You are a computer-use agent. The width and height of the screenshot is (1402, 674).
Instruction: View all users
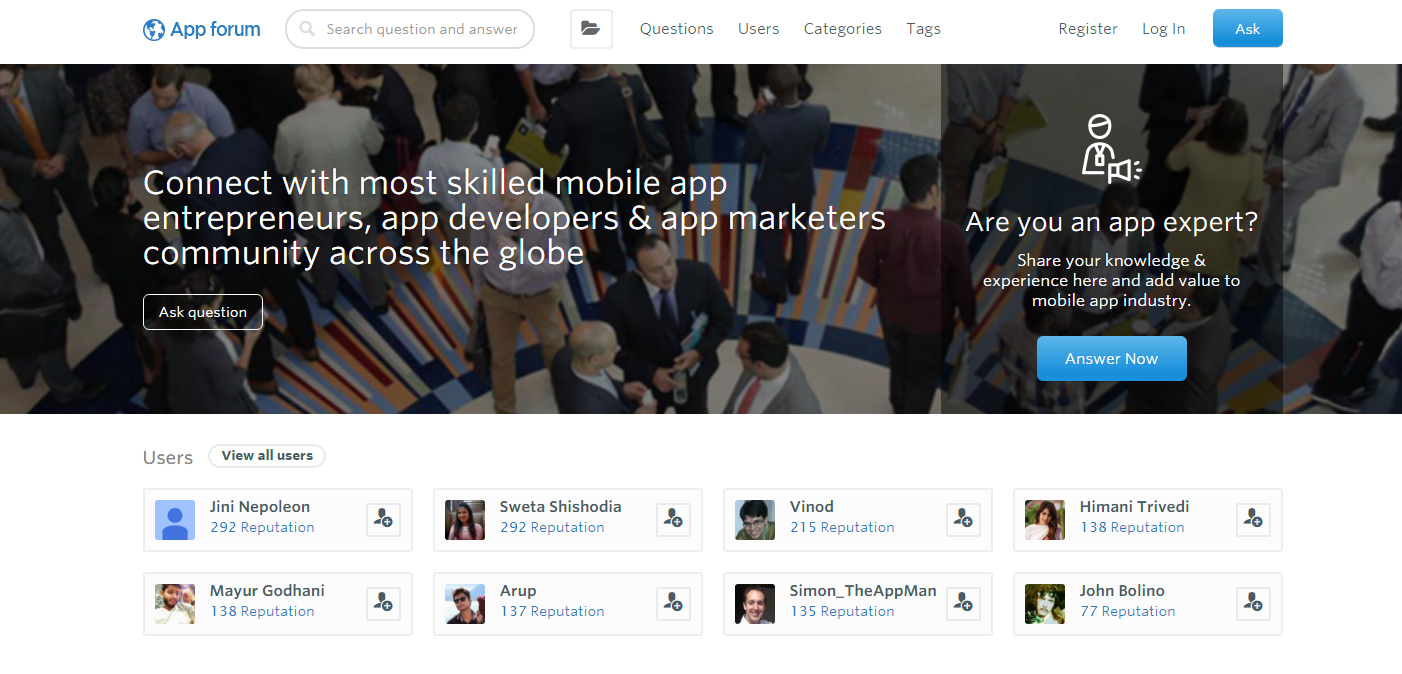pyautogui.click(x=267, y=455)
